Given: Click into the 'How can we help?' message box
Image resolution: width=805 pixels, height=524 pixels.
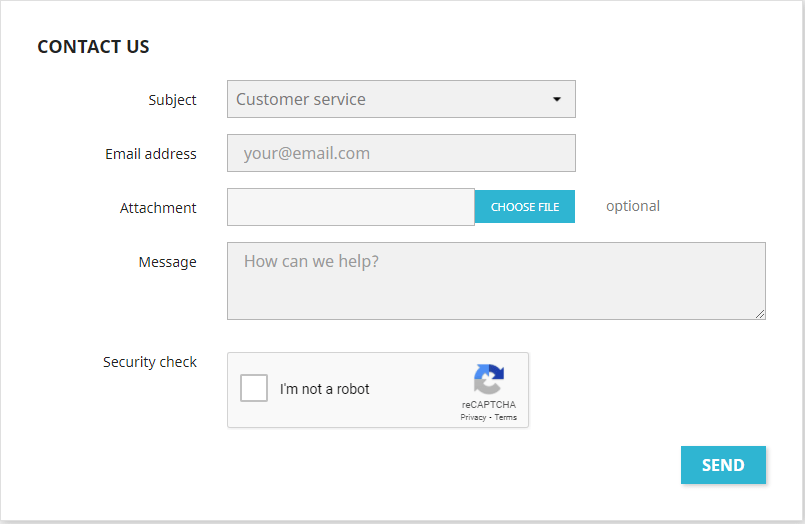Looking at the screenshot, I should point(496,281).
